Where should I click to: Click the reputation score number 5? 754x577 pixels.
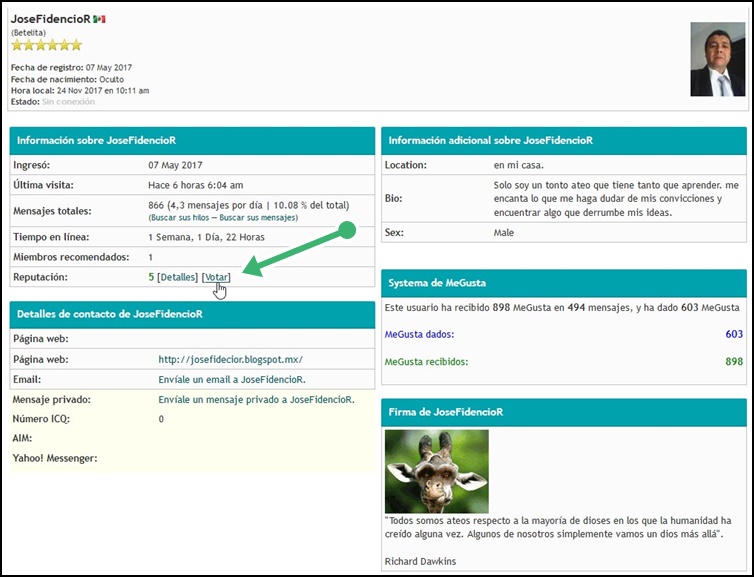[151, 277]
